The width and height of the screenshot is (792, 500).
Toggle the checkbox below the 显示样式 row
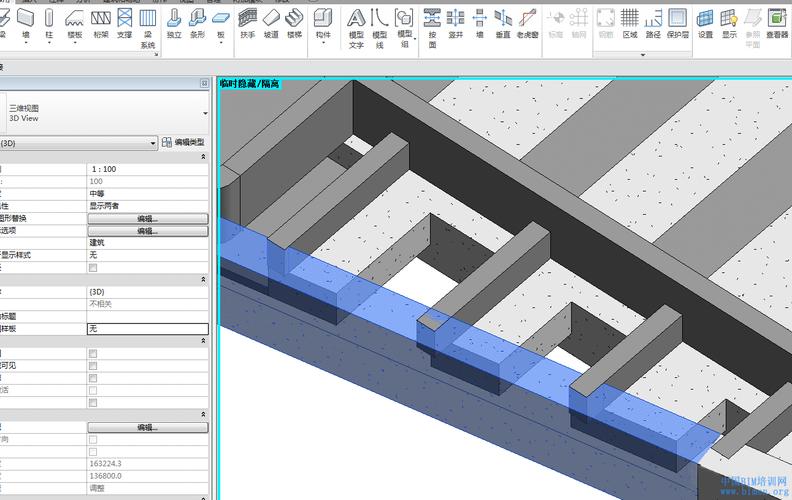pyautogui.click(x=93, y=268)
